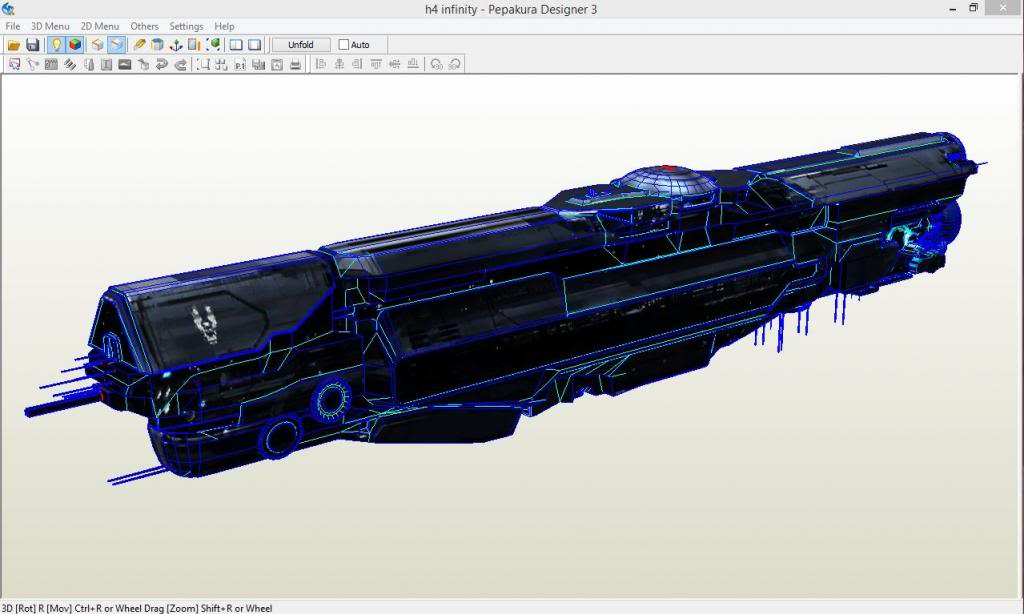Click the arrange parts grid icon

click(x=221, y=64)
